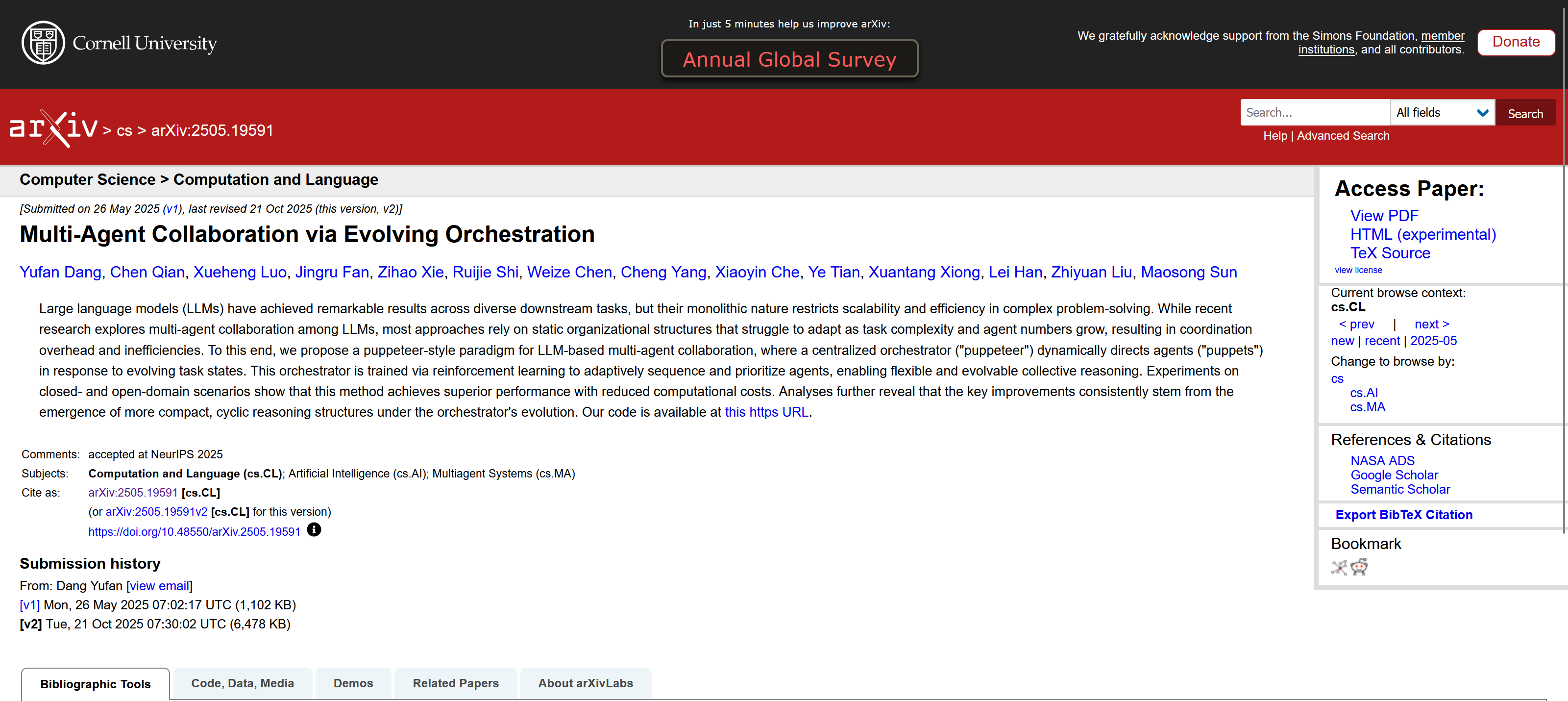
Task: Go to next paper in cs.CL
Action: pyautogui.click(x=1431, y=324)
